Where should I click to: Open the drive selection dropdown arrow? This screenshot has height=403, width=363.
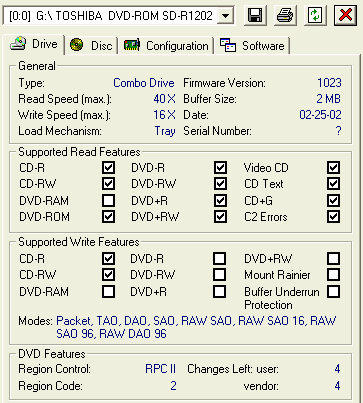(225, 15)
